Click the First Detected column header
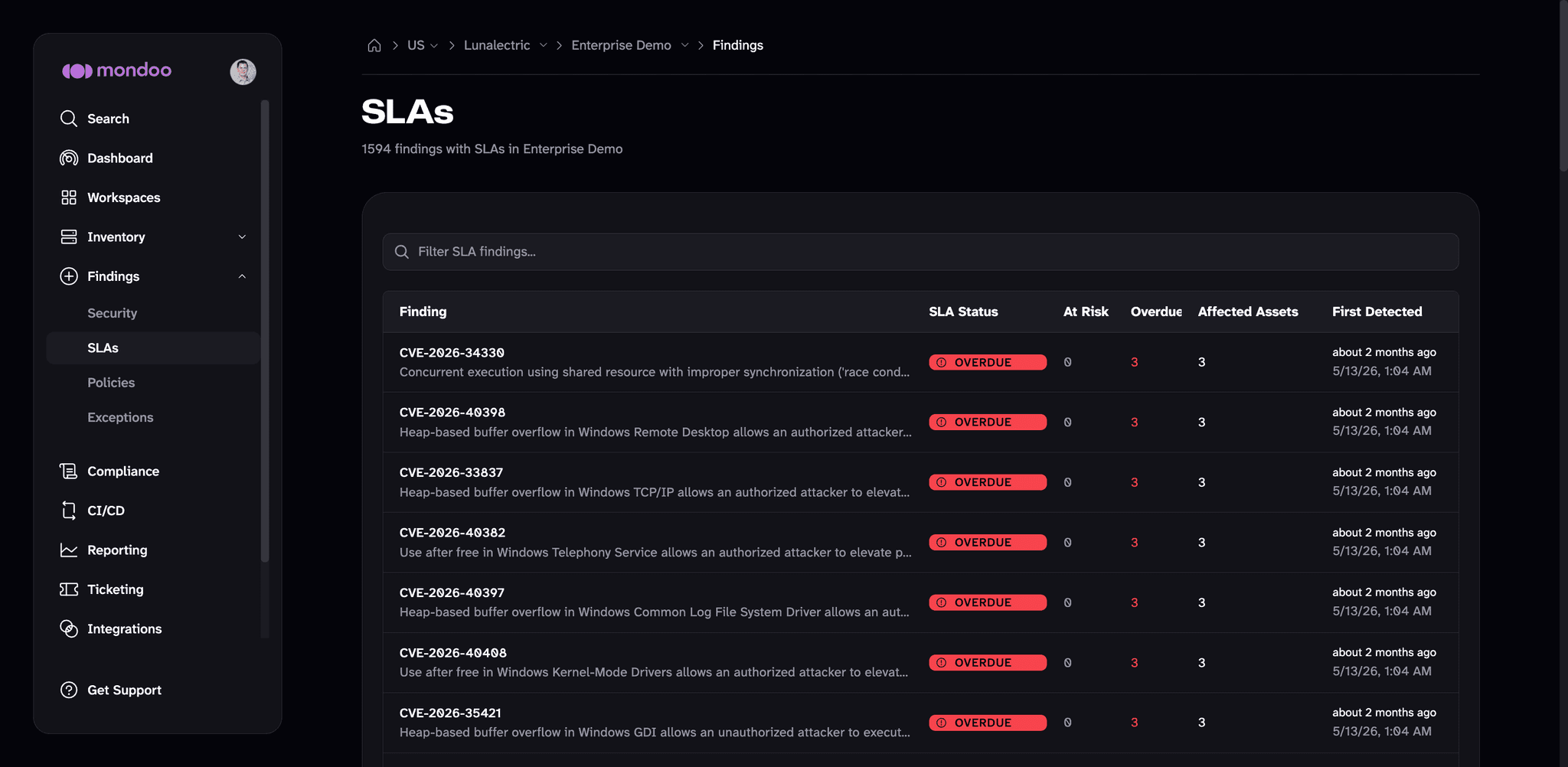The height and width of the screenshot is (767, 1568). point(1377,312)
